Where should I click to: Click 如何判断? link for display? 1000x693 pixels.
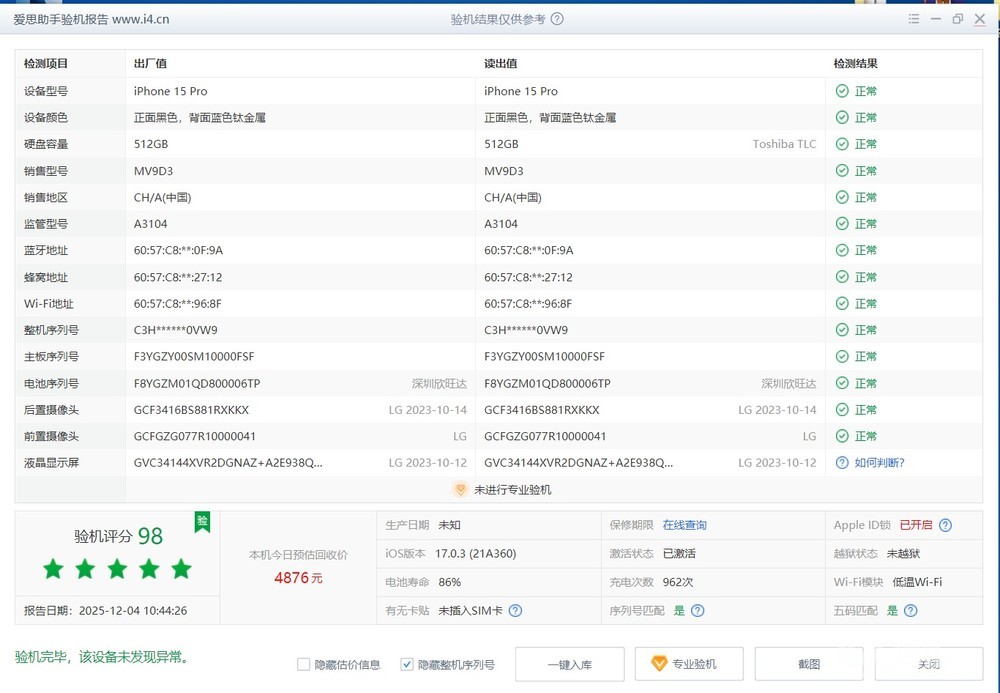tap(879, 463)
